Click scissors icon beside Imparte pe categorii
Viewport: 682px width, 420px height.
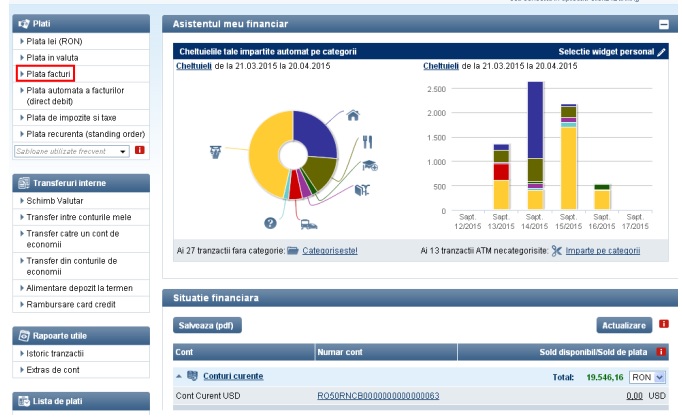pyautogui.click(x=556, y=250)
